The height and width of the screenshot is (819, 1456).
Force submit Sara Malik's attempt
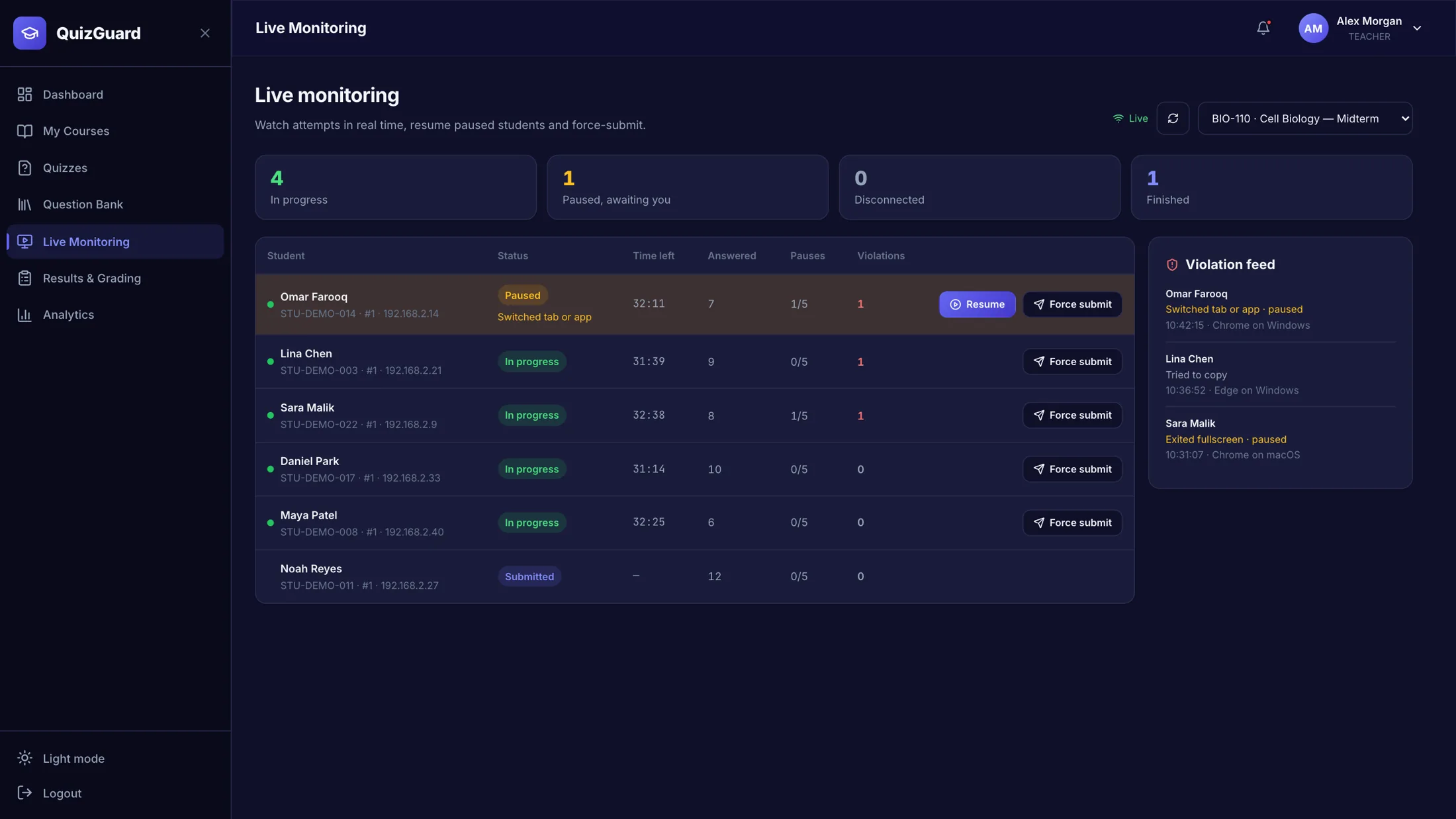(1072, 415)
